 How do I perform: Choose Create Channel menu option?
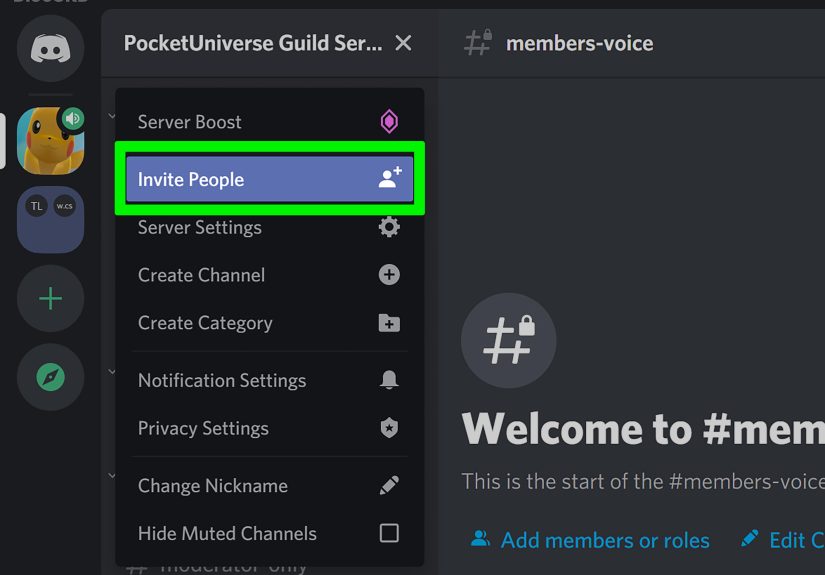click(x=269, y=275)
